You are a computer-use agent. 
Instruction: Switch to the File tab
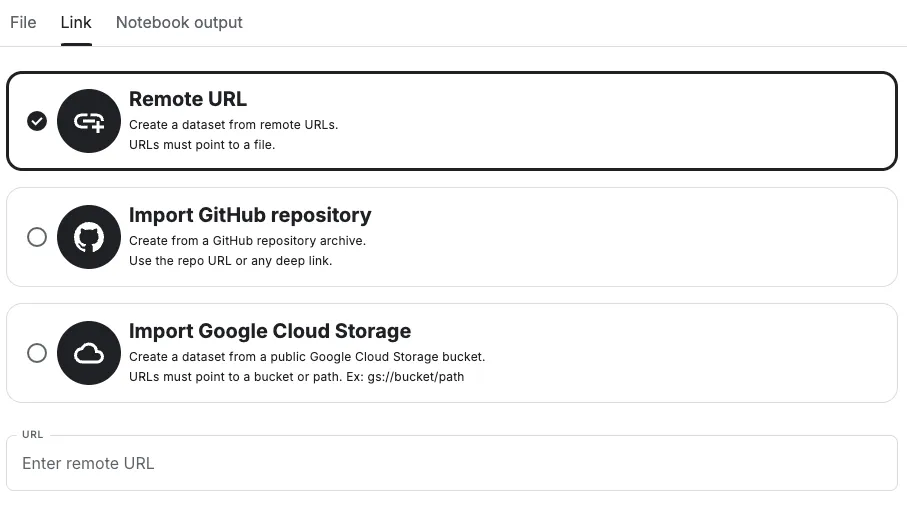click(x=23, y=22)
